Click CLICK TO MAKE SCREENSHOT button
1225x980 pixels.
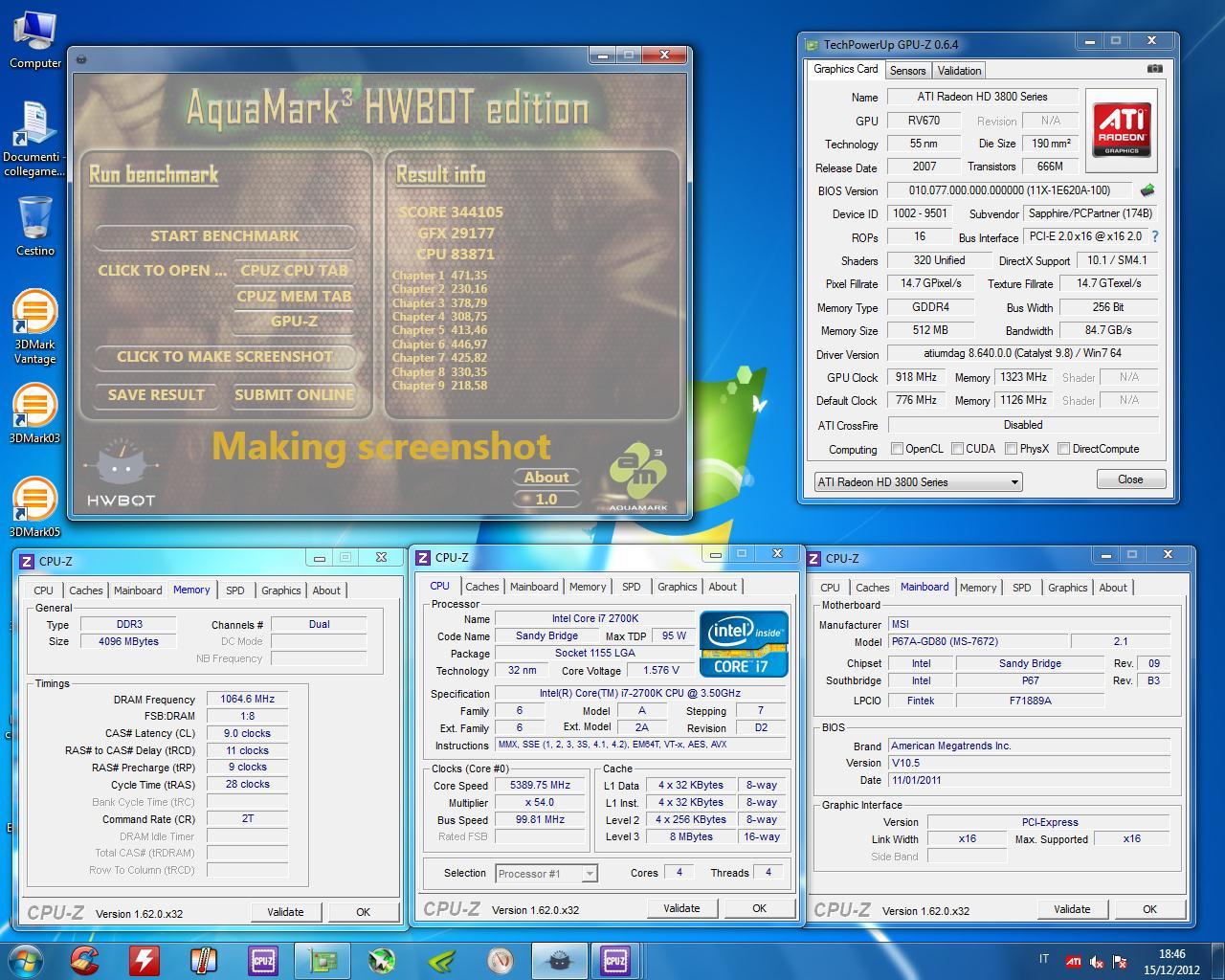[x=225, y=356]
